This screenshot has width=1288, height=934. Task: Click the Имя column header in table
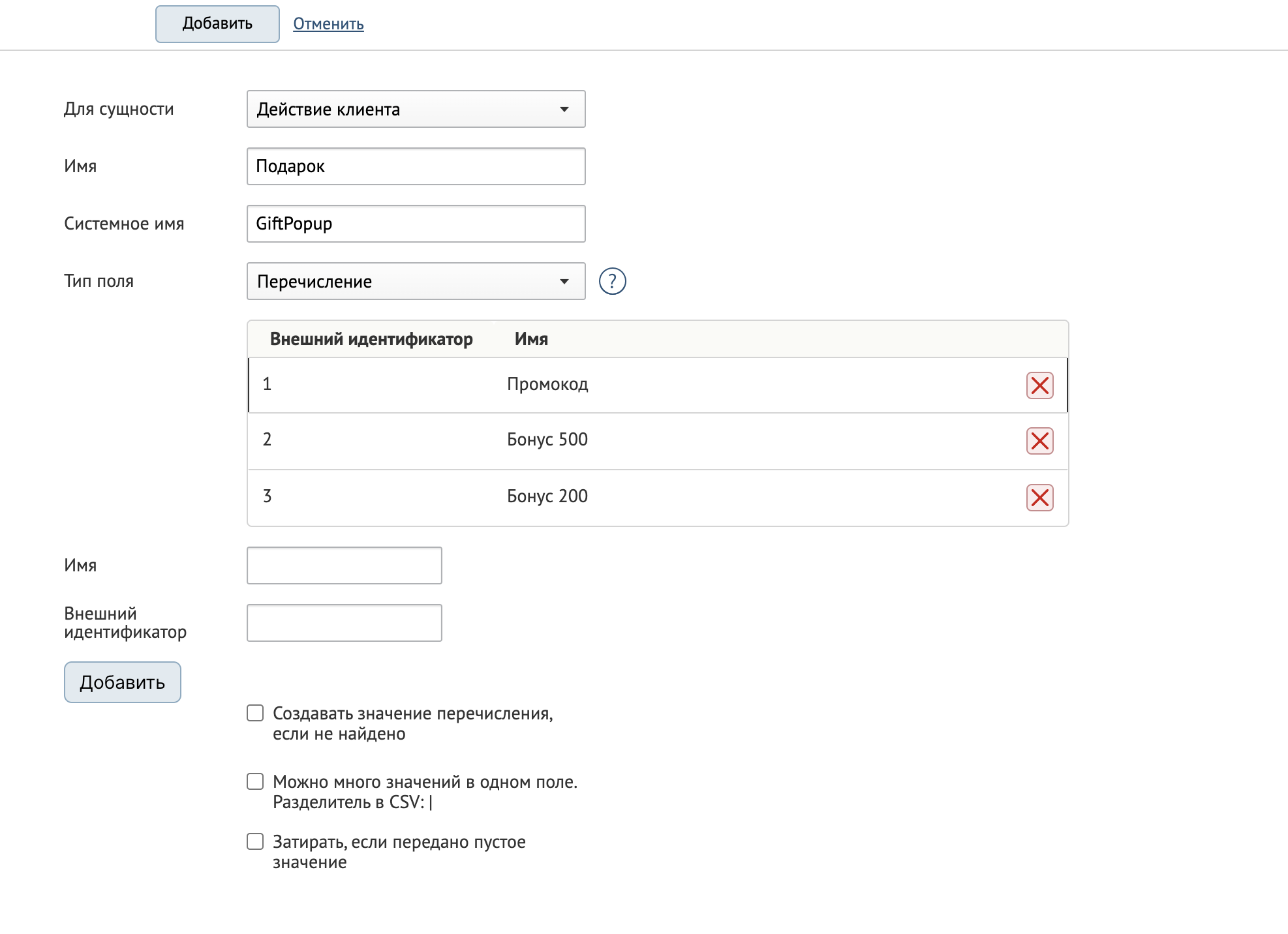point(531,339)
